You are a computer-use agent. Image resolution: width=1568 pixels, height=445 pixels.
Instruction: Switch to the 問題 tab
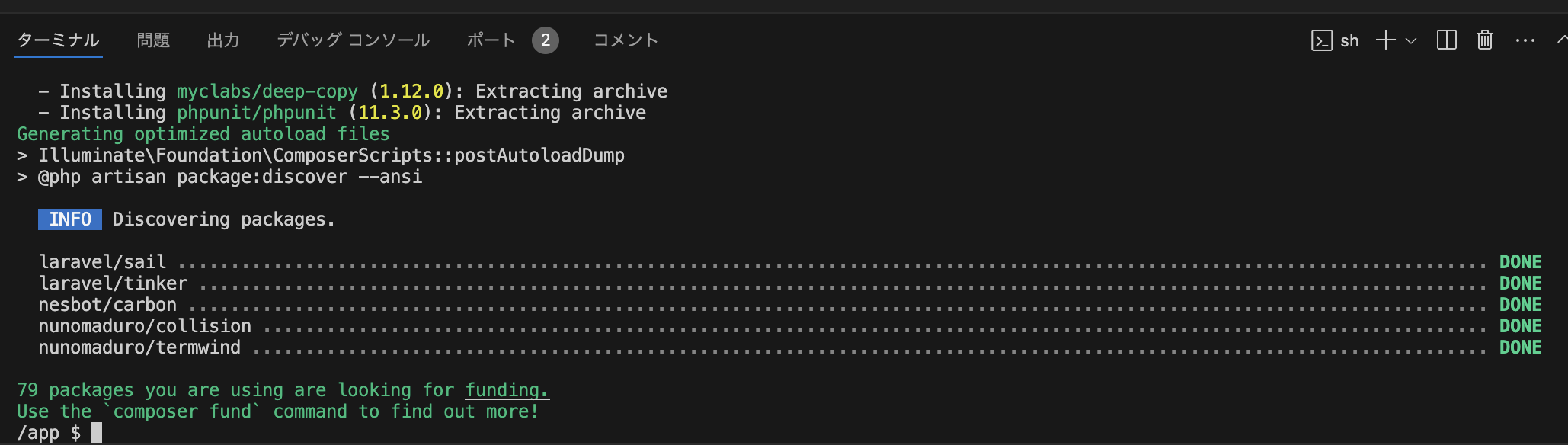click(152, 40)
